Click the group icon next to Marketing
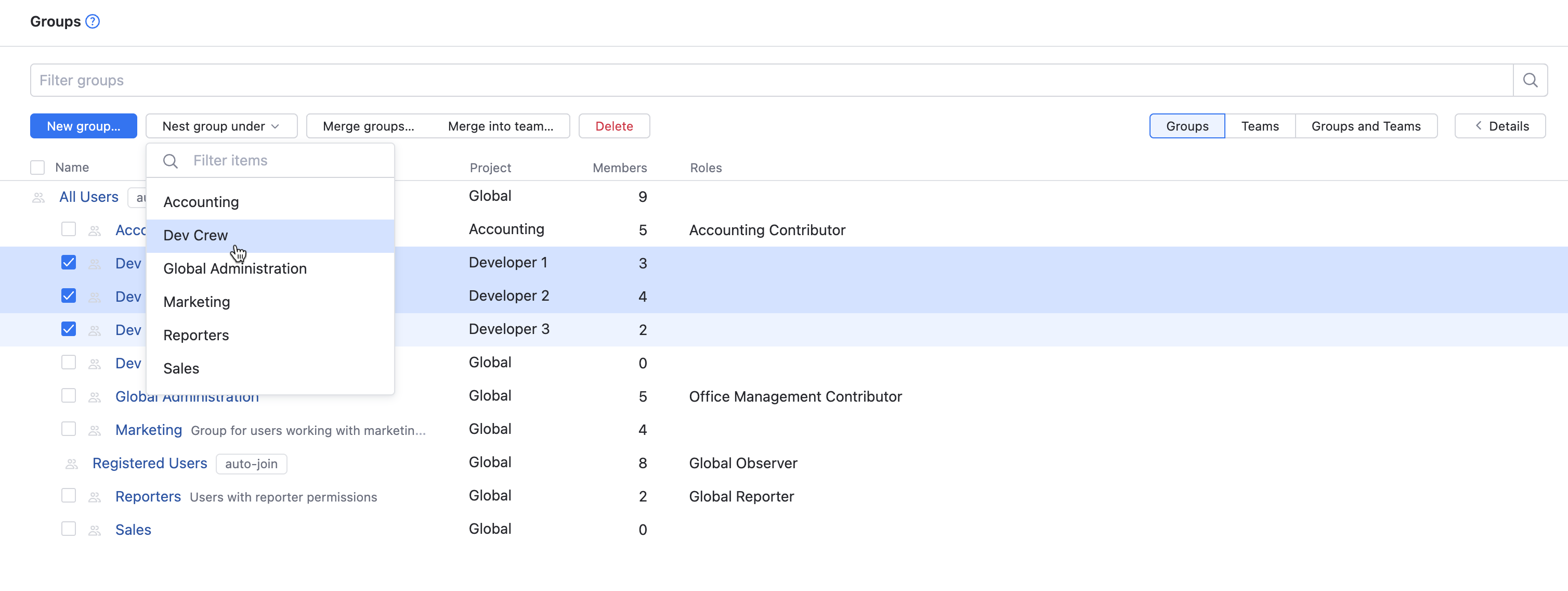This screenshot has width=1568, height=591. (x=94, y=431)
